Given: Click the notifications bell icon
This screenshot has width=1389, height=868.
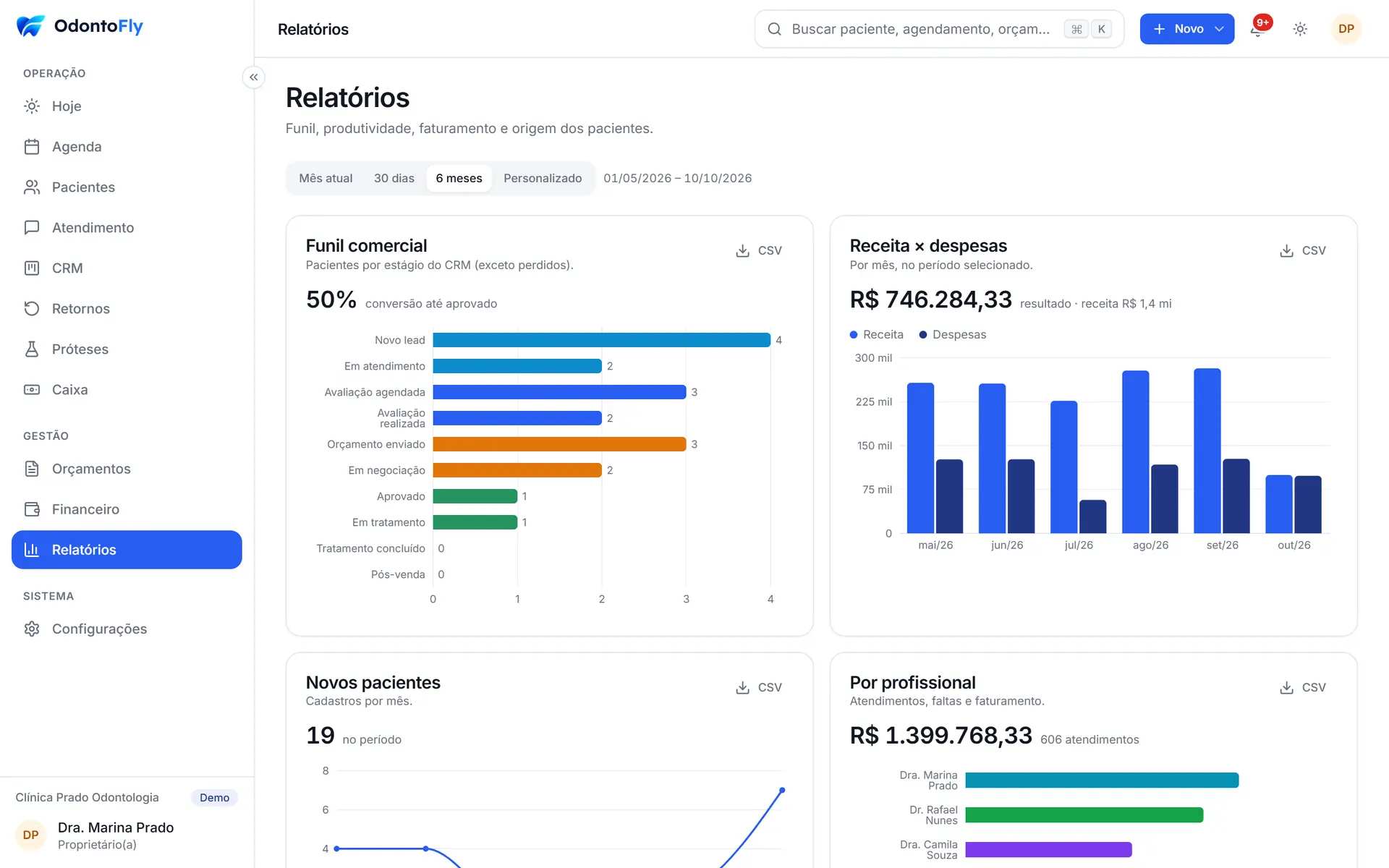Looking at the screenshot, I should [x=1257, y=29].
